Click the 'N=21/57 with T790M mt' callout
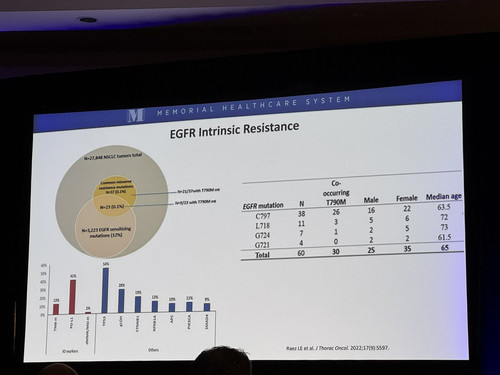500x375 pixels. 198,191
